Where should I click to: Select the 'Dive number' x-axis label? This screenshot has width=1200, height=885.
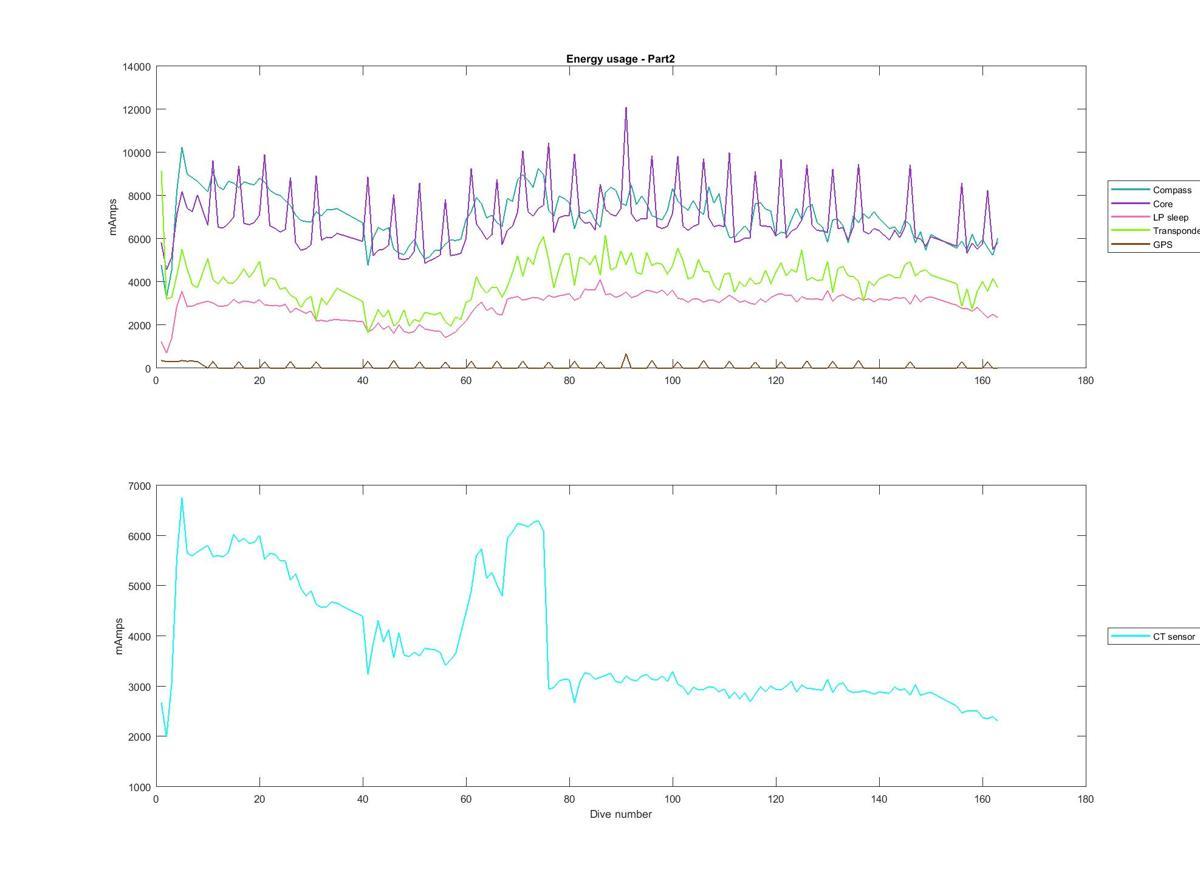pos(620,814)
